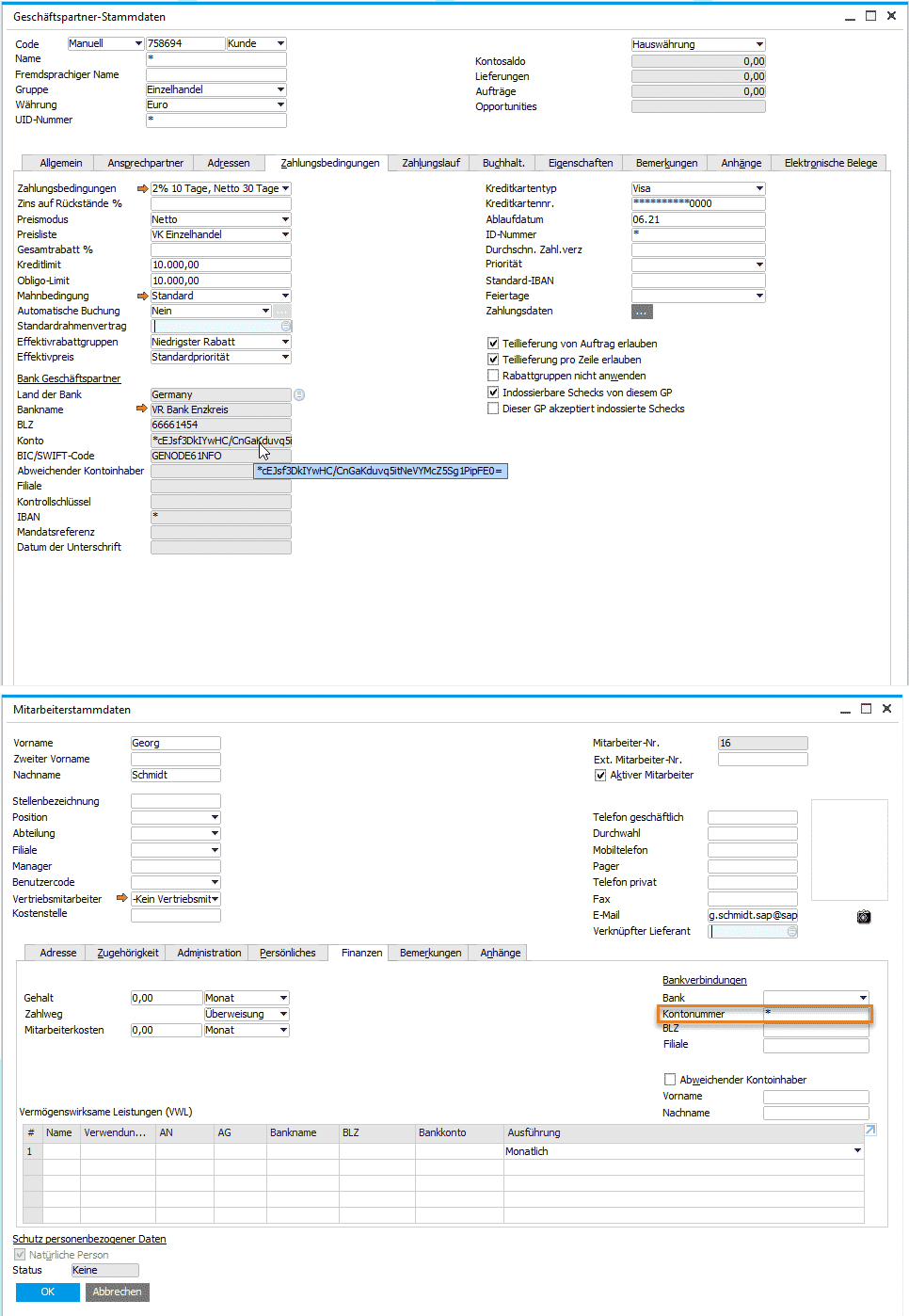Click Schutz personenbezogener Daten link
Image resolution: width=909 pixels, height=1316 pixels.
tap(89, 1240)
